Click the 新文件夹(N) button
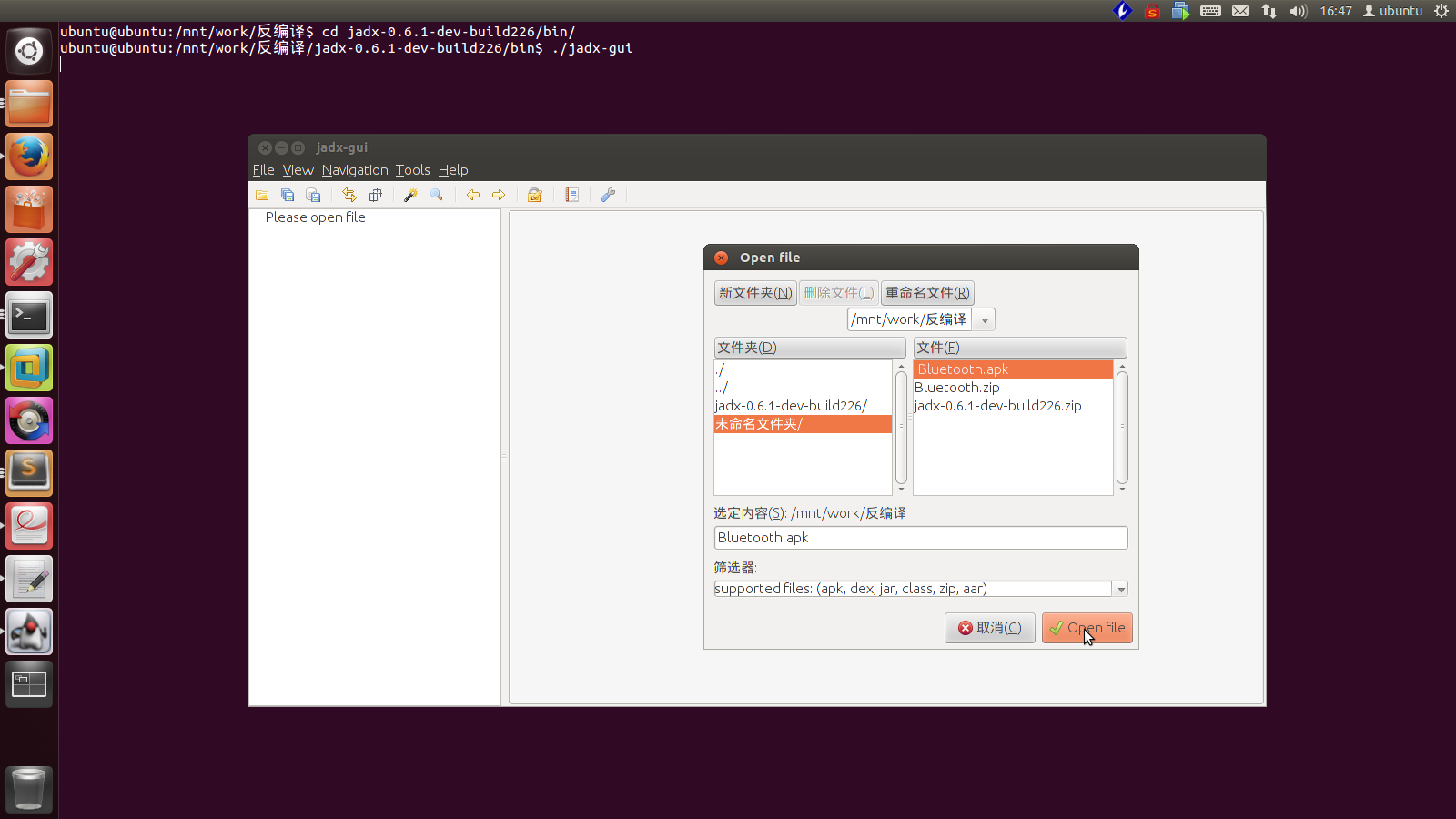1456x819 pixels. (755, 293)
